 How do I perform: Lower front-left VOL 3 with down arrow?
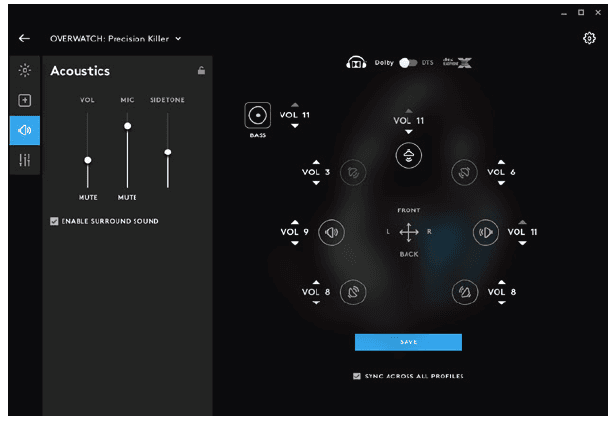point(316,183)
